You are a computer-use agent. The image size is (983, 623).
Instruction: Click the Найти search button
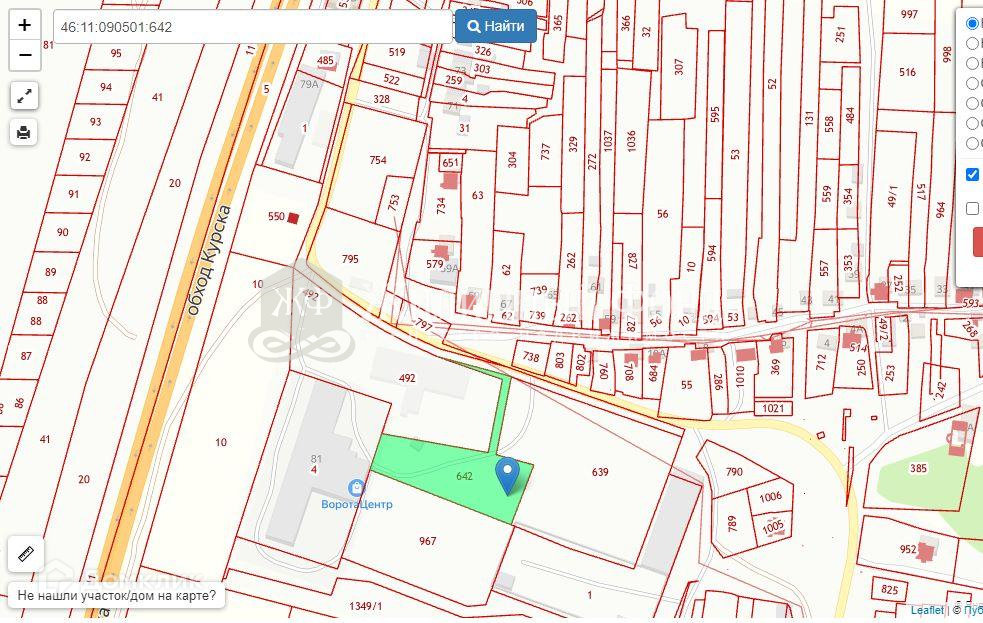point(495,26)
